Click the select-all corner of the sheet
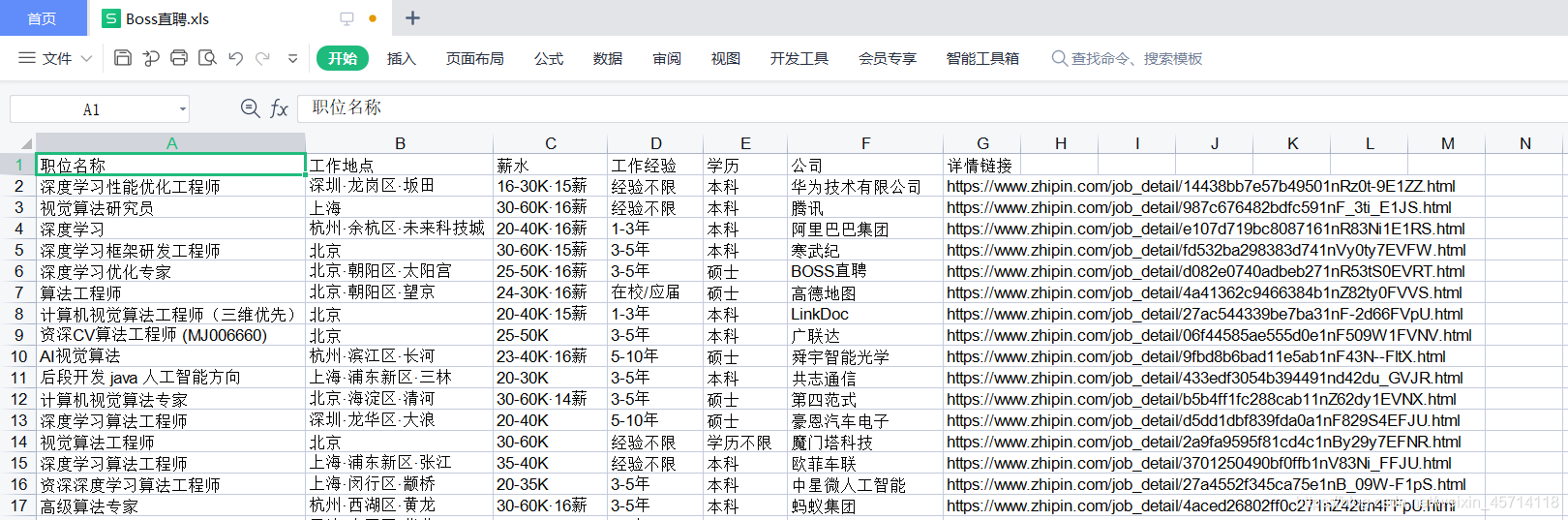Image resolution: width=1568 pixels, height=520 pixels. coord(17,143)
